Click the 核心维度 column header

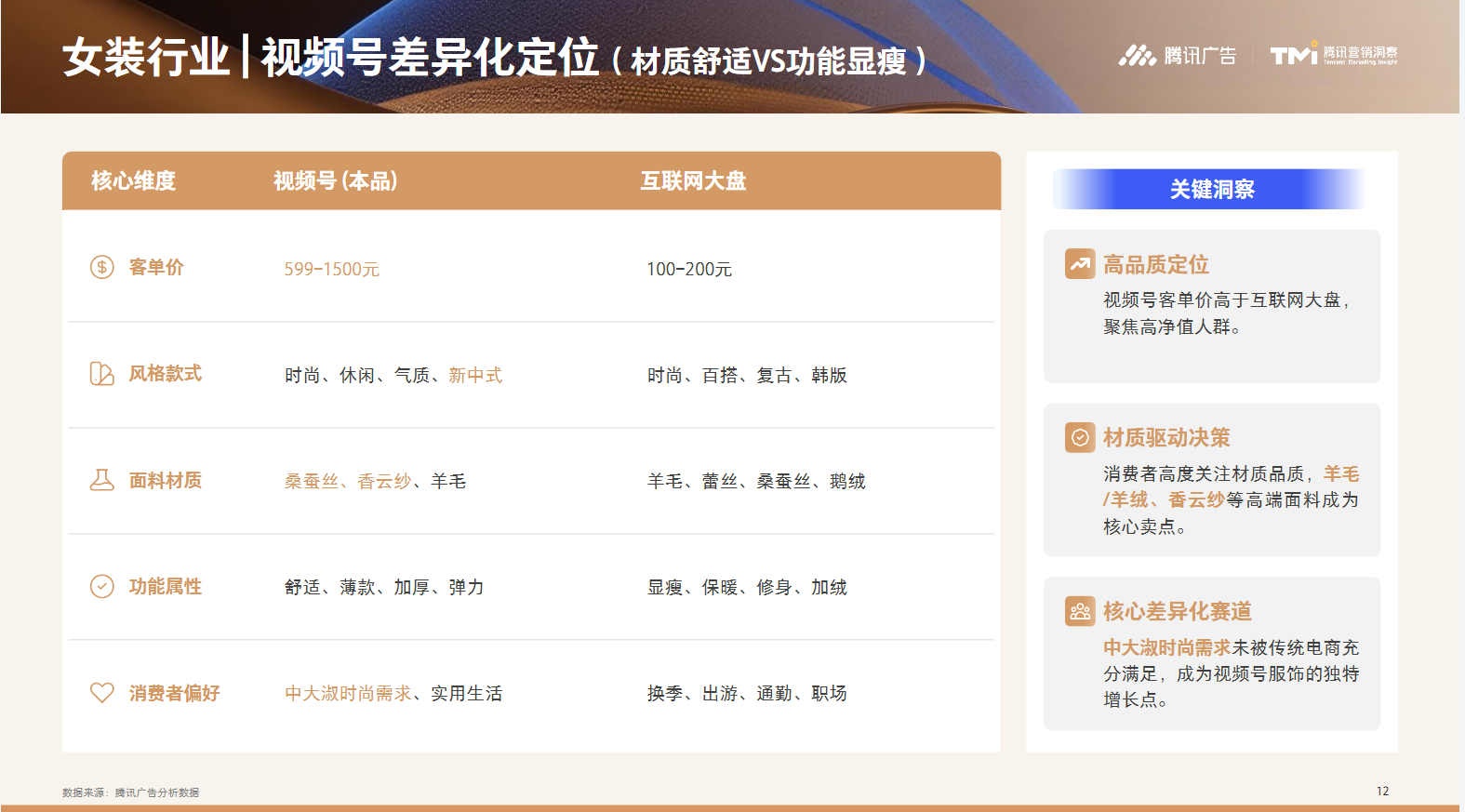(133, 181)
